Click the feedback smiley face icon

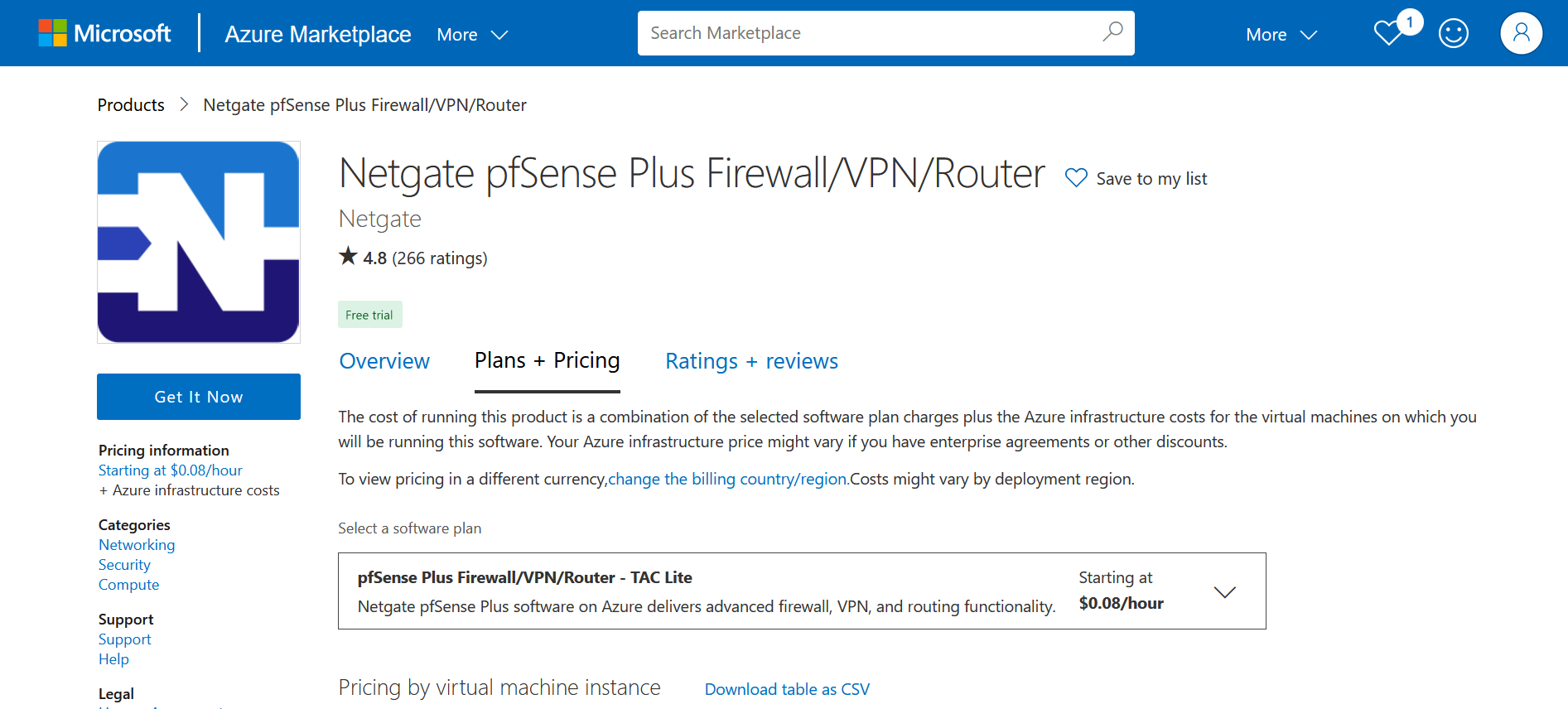point(1453,33)
